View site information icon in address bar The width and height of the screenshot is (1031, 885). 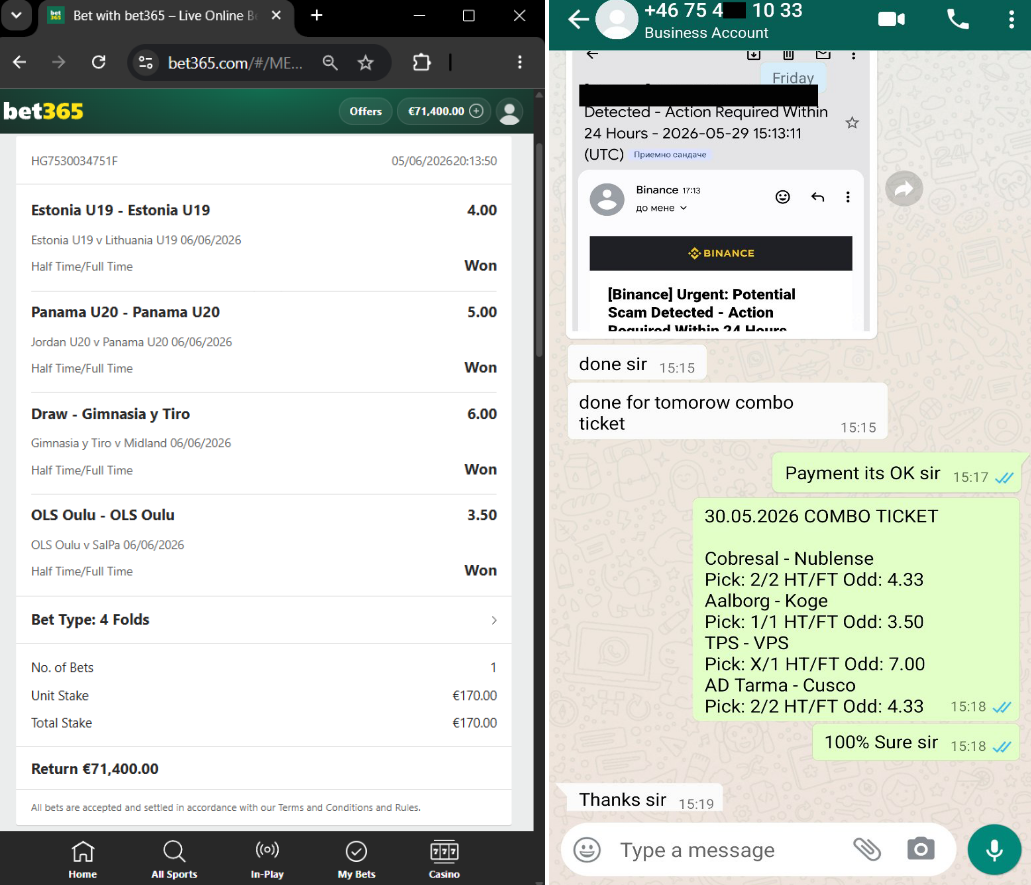[145, 62]
